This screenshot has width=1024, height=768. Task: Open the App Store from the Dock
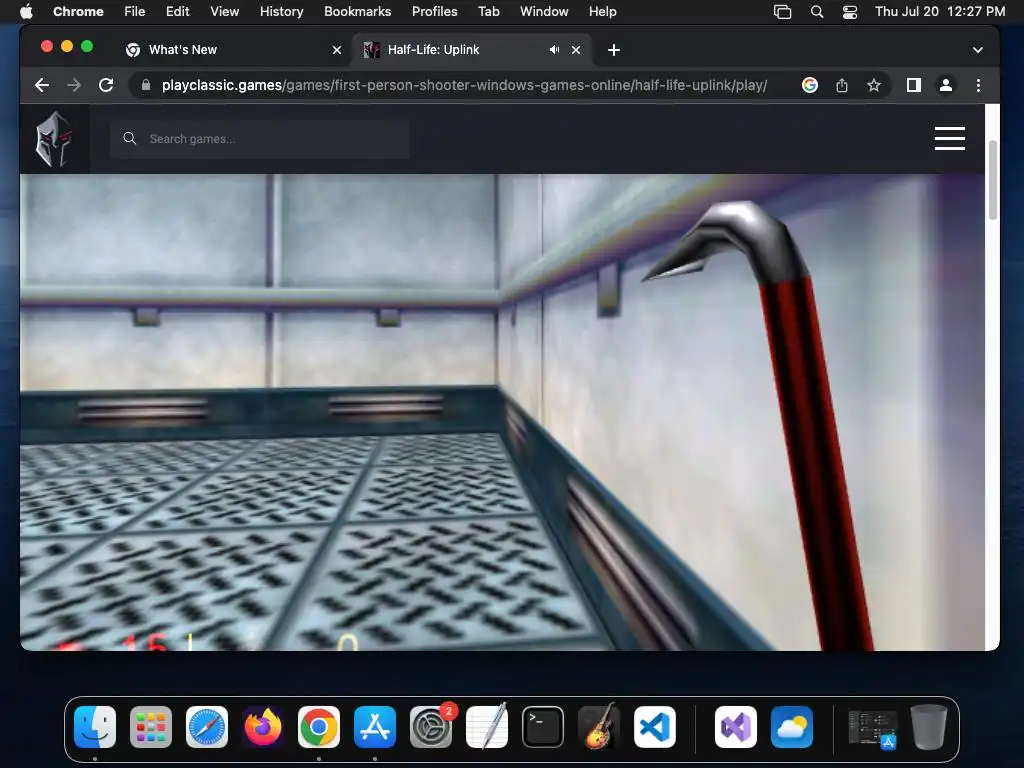[x=375, y=727]
